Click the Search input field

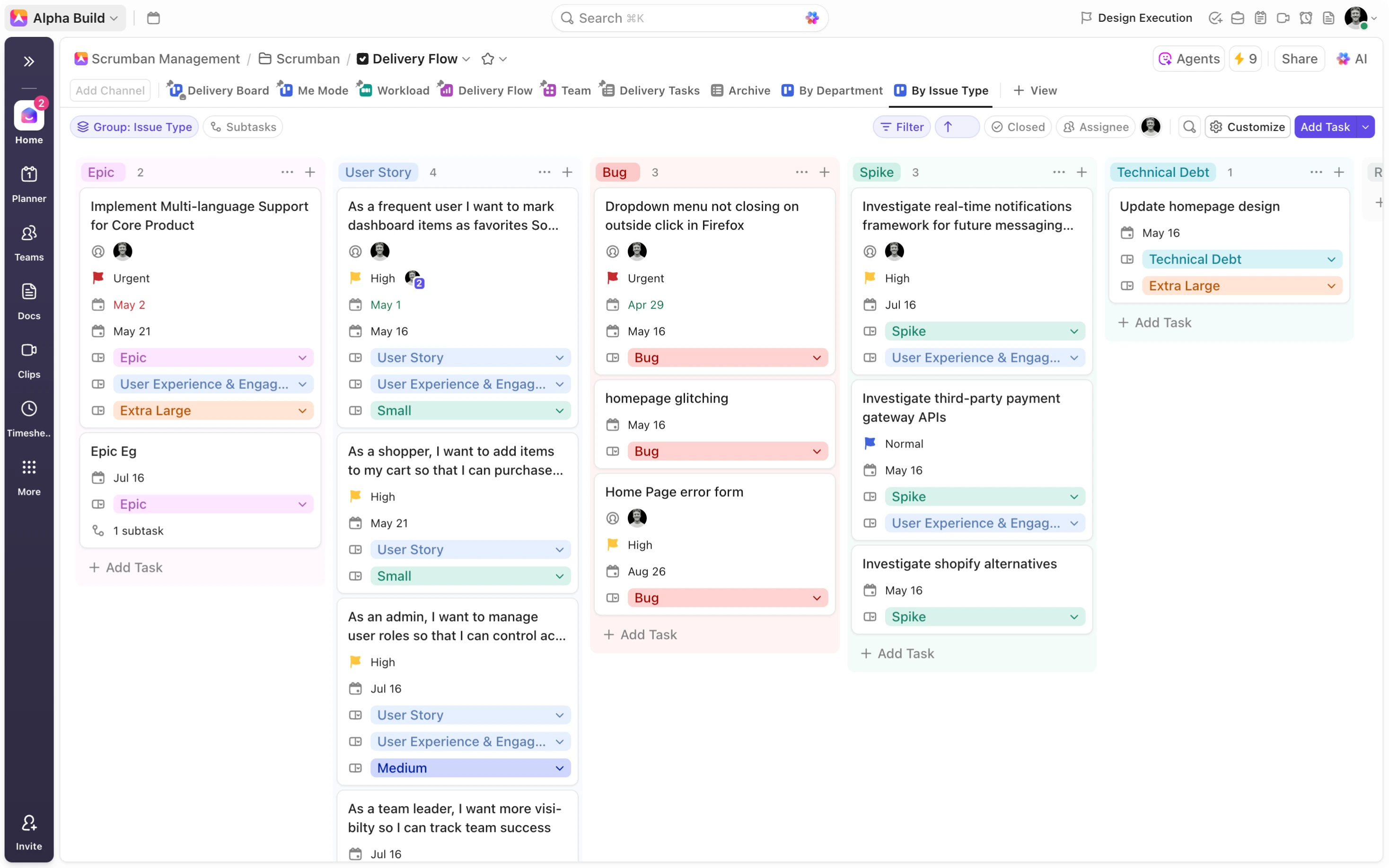point(689,18)
